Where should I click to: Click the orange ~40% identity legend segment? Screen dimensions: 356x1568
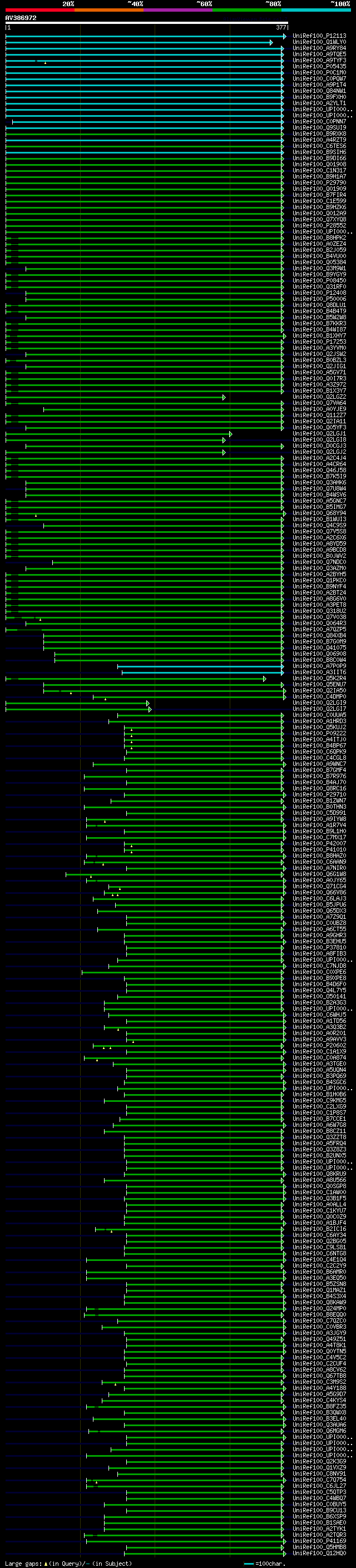point(109,11)
